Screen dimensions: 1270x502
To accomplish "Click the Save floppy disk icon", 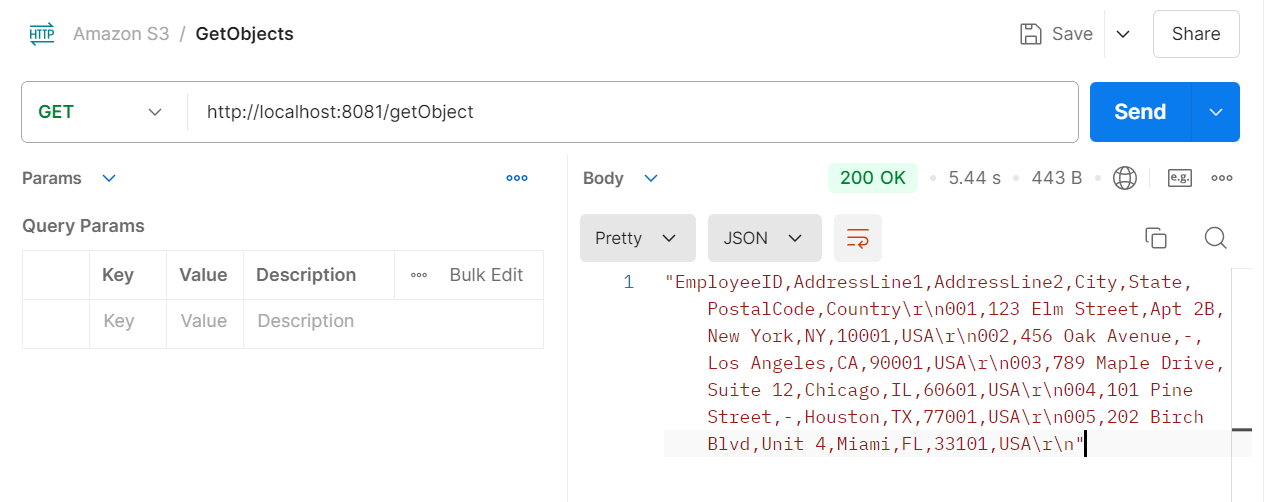I will [x=1030, y=34].
